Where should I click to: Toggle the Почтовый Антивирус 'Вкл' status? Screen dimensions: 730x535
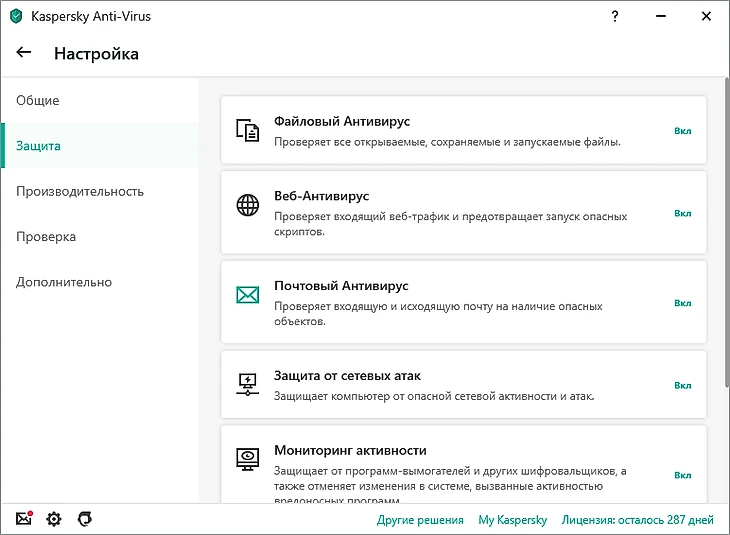click(x=682, y=303)
